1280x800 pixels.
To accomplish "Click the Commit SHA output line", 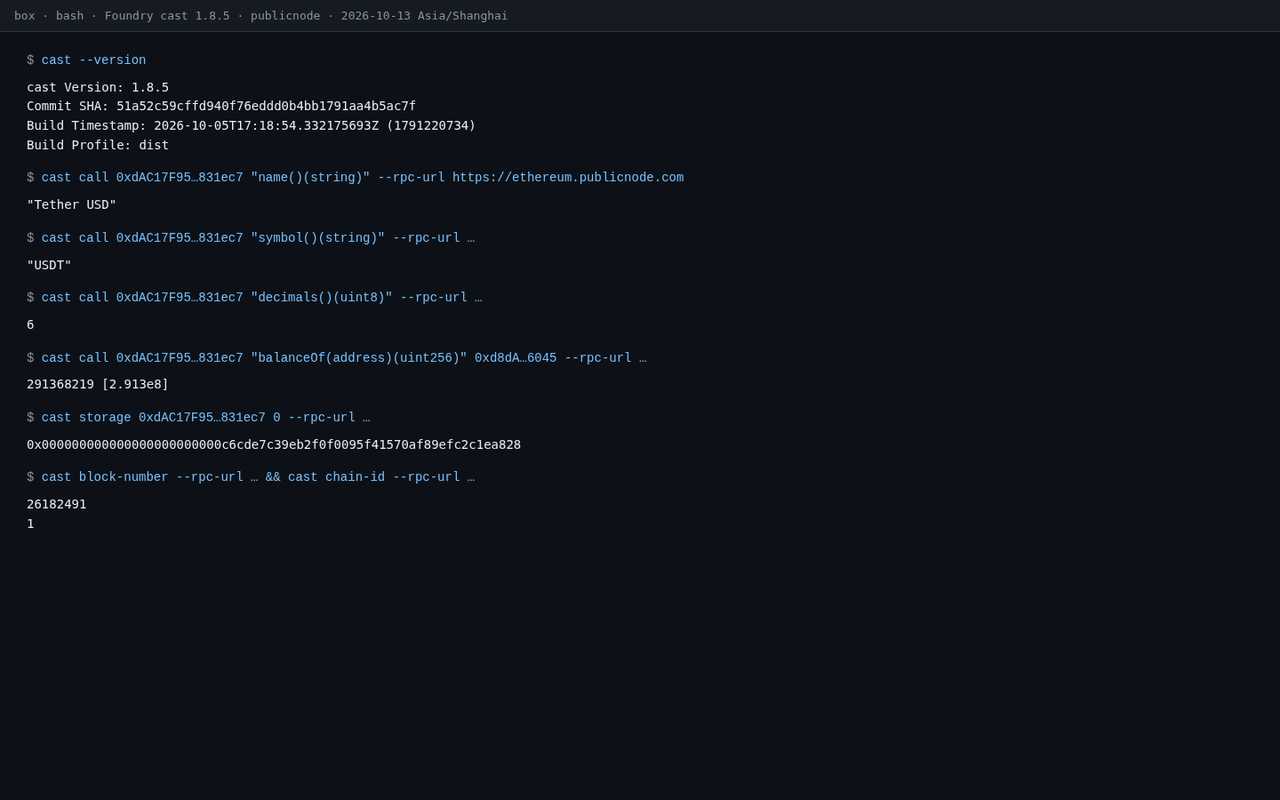I will click(221, 106).
